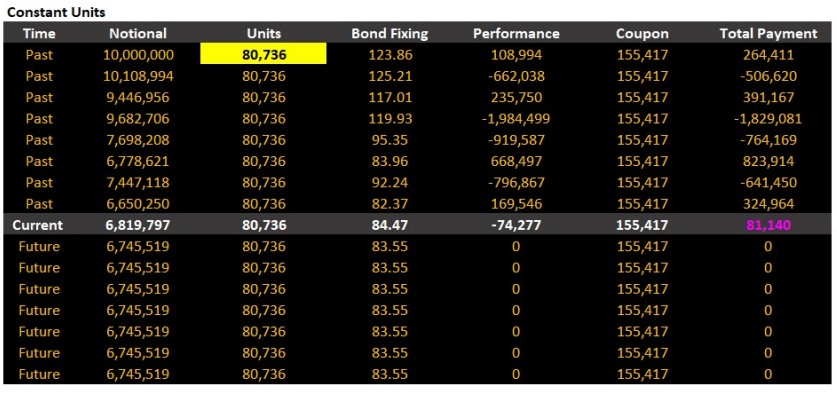The width and height of the screenshot is (837, 393).
Task: Select the Performance column header
Action: coord(516,34)
